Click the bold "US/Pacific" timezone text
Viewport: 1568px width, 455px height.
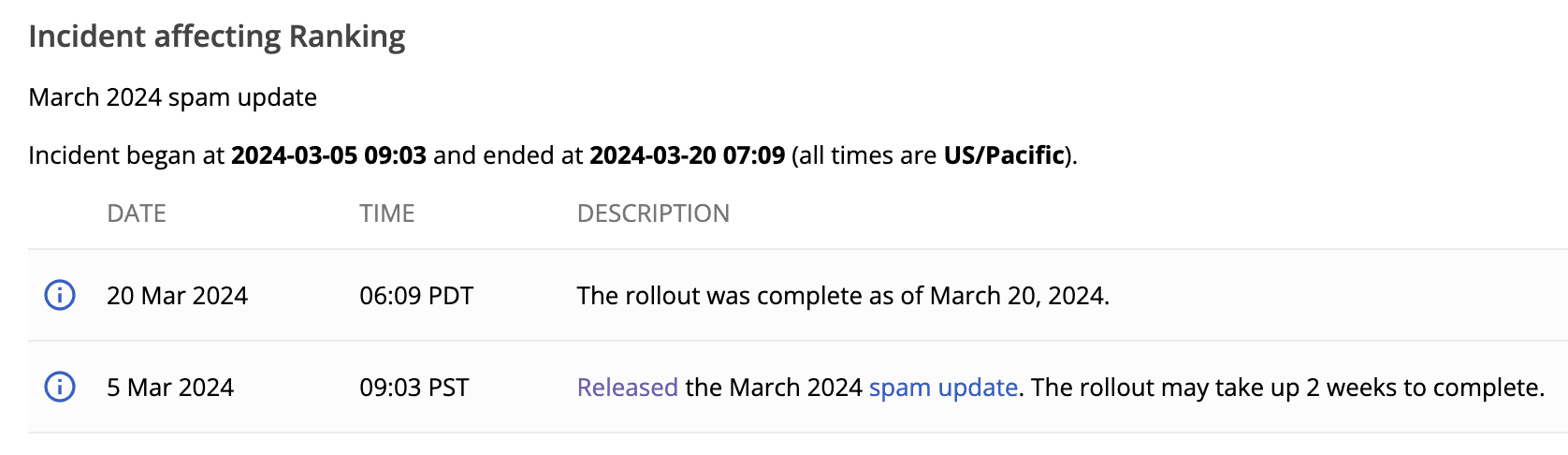tap(1004, 155)
